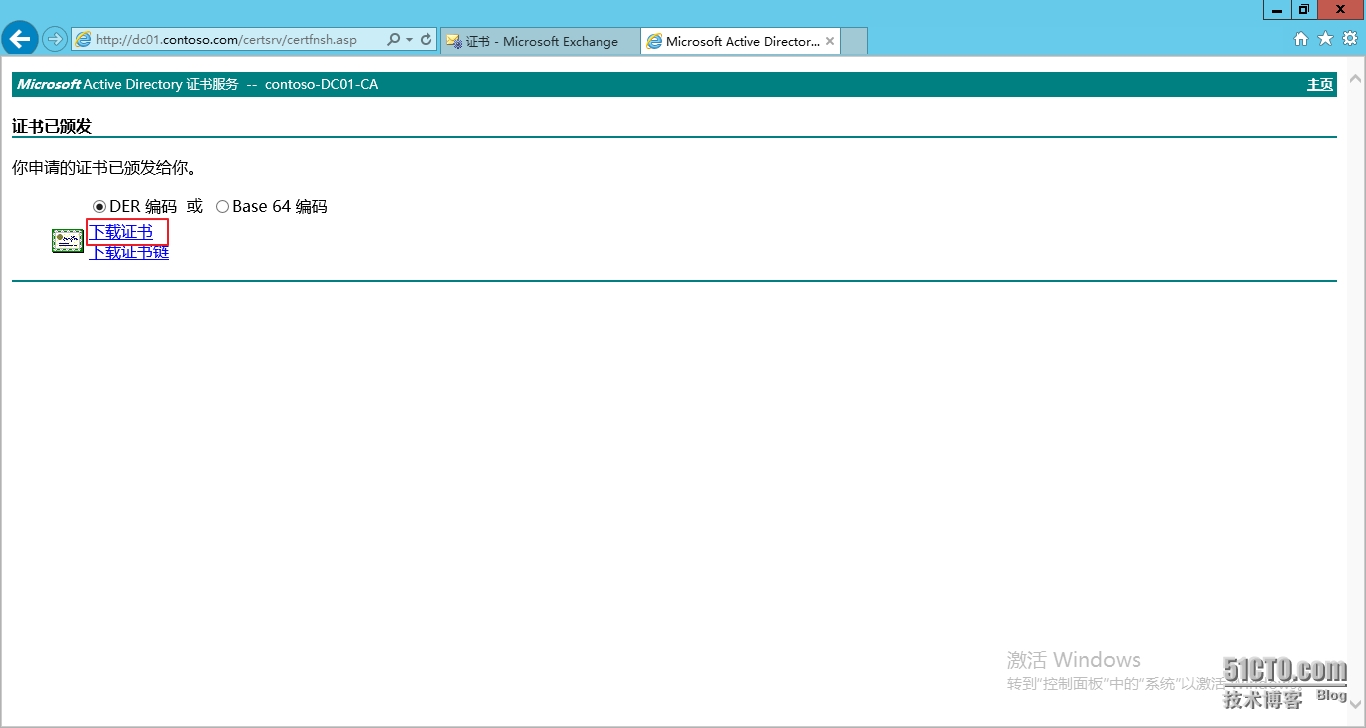
Task: Open the IE Home icon
Action: [x=1300, y=39]
